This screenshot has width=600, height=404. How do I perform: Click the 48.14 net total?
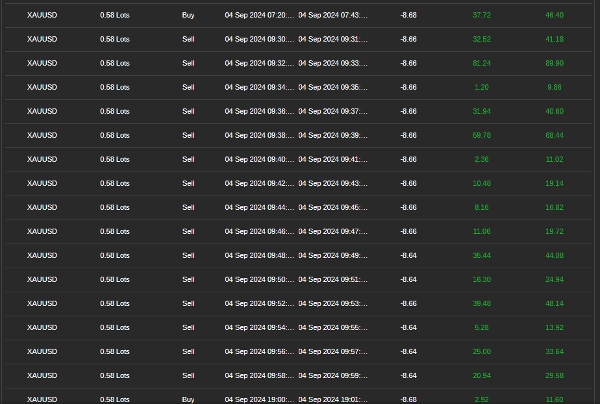pos(554,303)
